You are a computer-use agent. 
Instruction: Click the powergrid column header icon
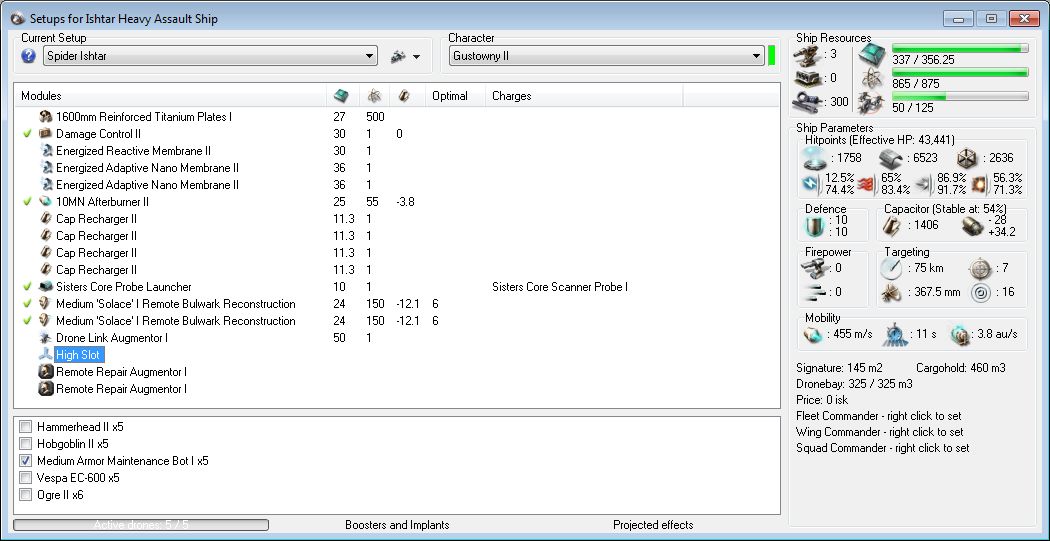click(x=374, y=96)
